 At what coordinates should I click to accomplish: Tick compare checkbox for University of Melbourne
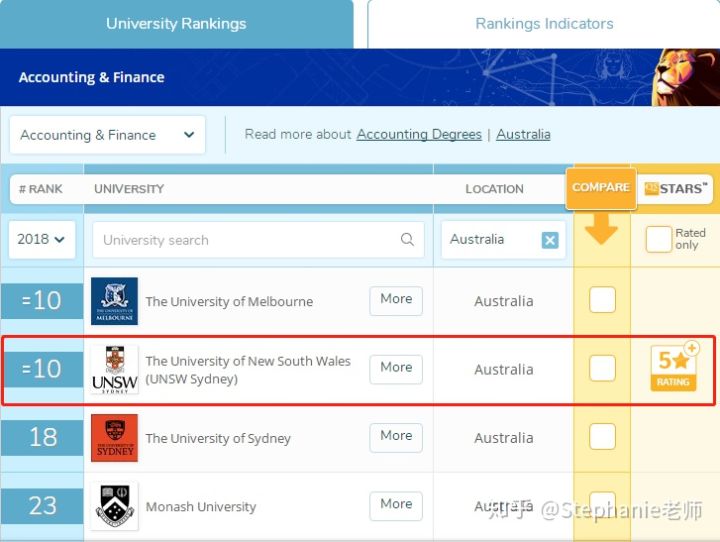tap(602, 300)
